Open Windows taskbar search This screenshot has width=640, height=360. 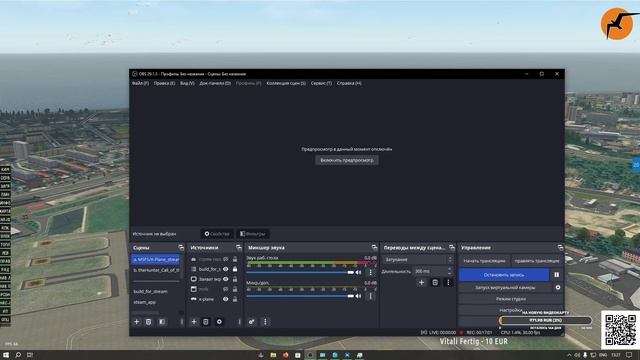(x=18, y=355)
